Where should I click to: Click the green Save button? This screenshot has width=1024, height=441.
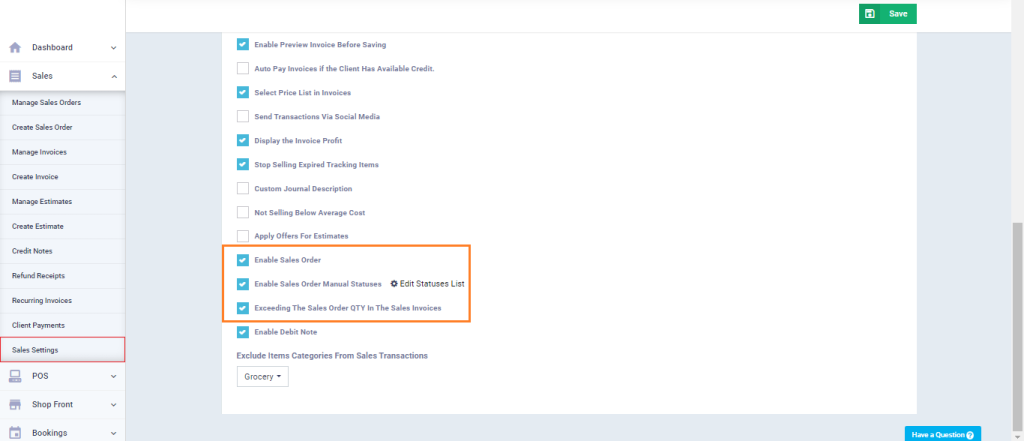[x=887, y=14]
